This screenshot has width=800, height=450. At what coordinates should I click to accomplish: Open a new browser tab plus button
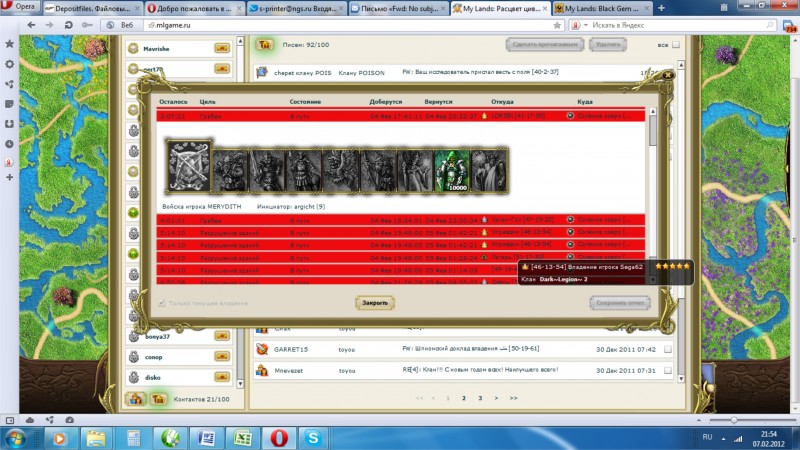point(661,8)
